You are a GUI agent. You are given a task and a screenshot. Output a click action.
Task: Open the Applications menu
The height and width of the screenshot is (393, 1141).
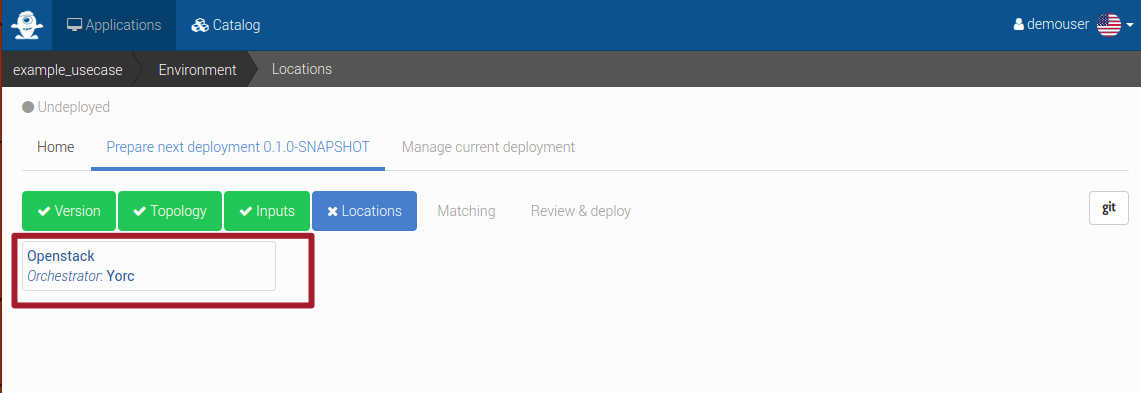[114, 25]
